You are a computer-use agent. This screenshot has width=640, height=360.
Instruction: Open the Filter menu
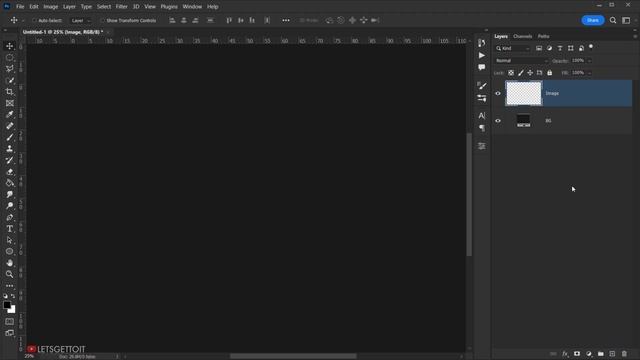[x=122, y=7]
